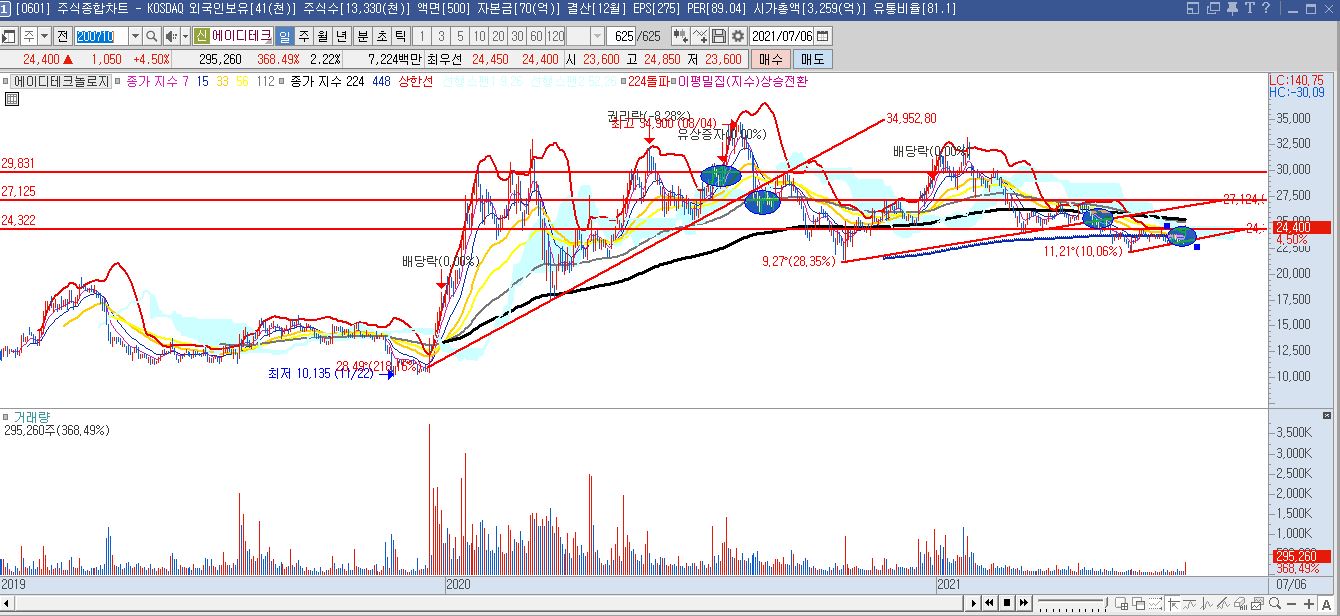1340x616 pixels.
Task: Expand the stock code history dropdown
Action: (x=135, y=36)
